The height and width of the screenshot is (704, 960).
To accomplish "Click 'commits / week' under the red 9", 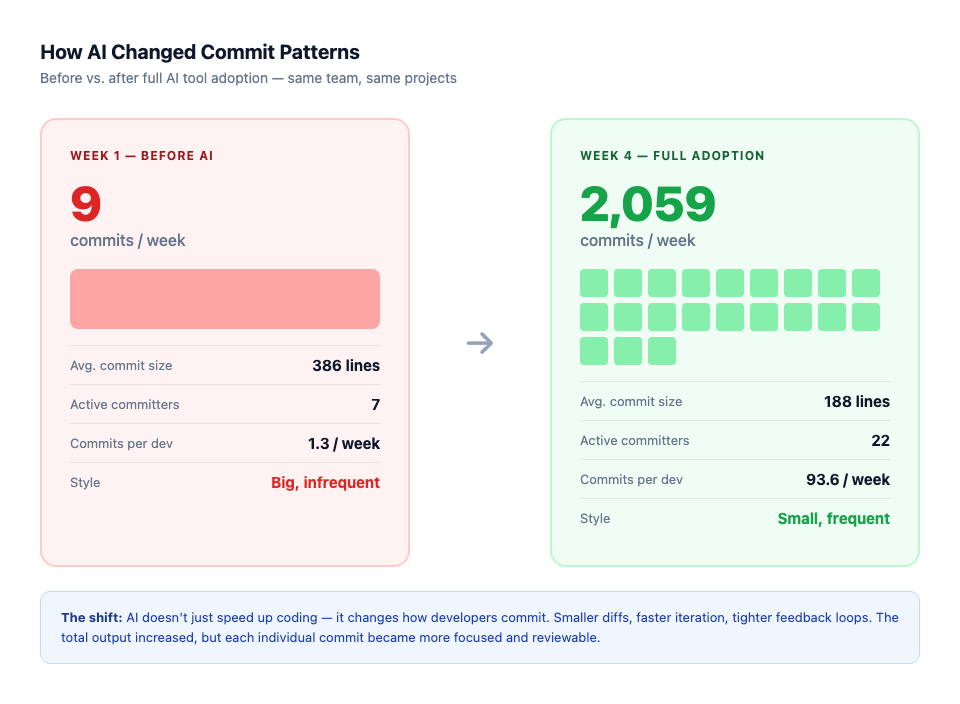I will pyautogui.click(x=127, y=241).
